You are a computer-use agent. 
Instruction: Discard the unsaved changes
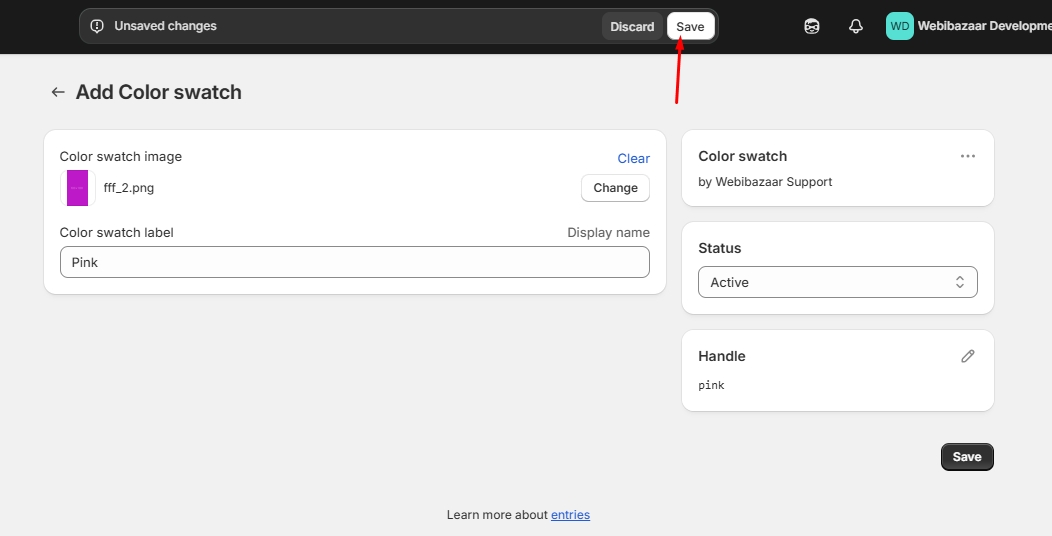632,27
